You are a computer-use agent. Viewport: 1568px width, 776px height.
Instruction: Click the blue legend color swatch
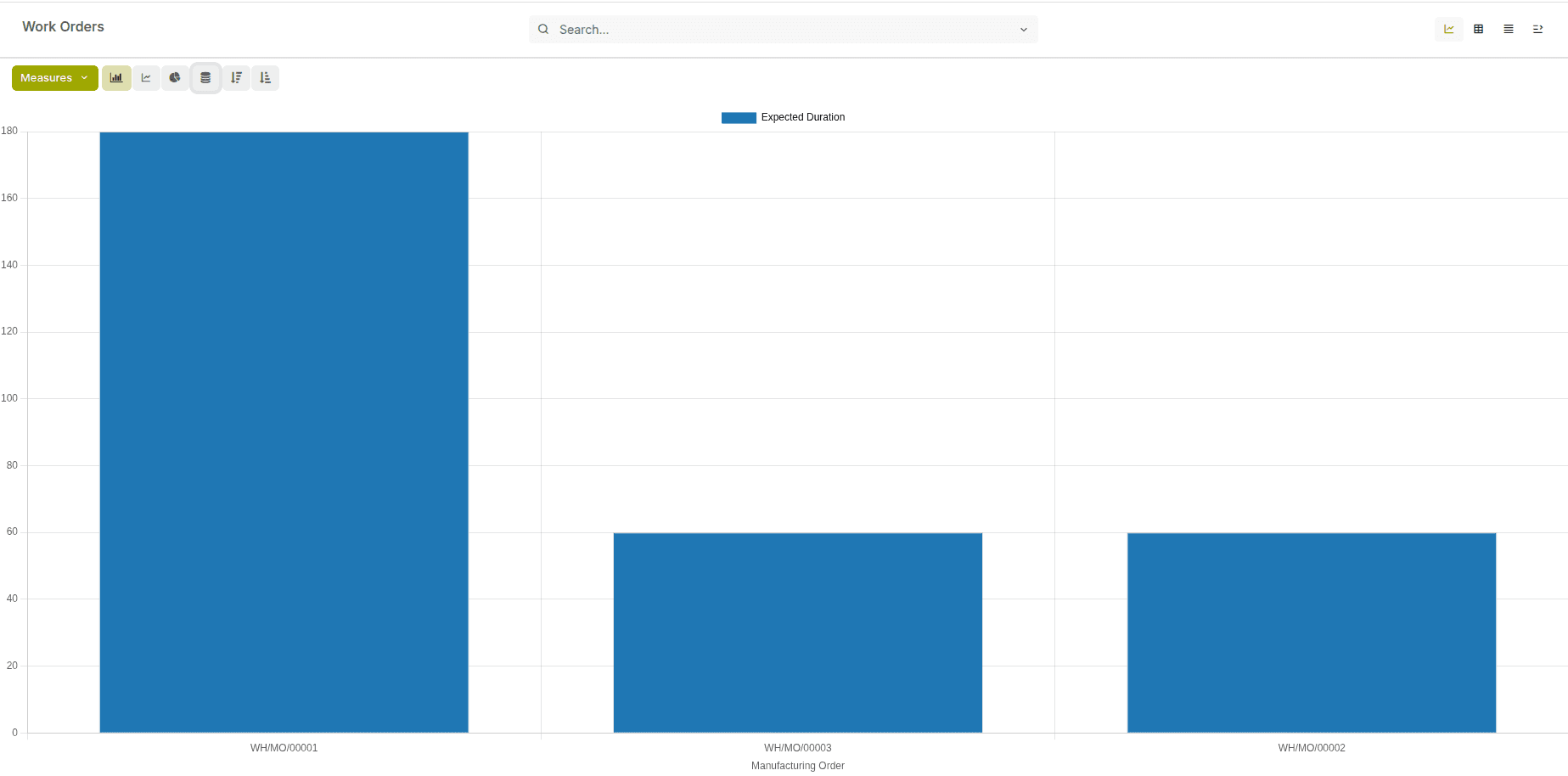[738, 117]
